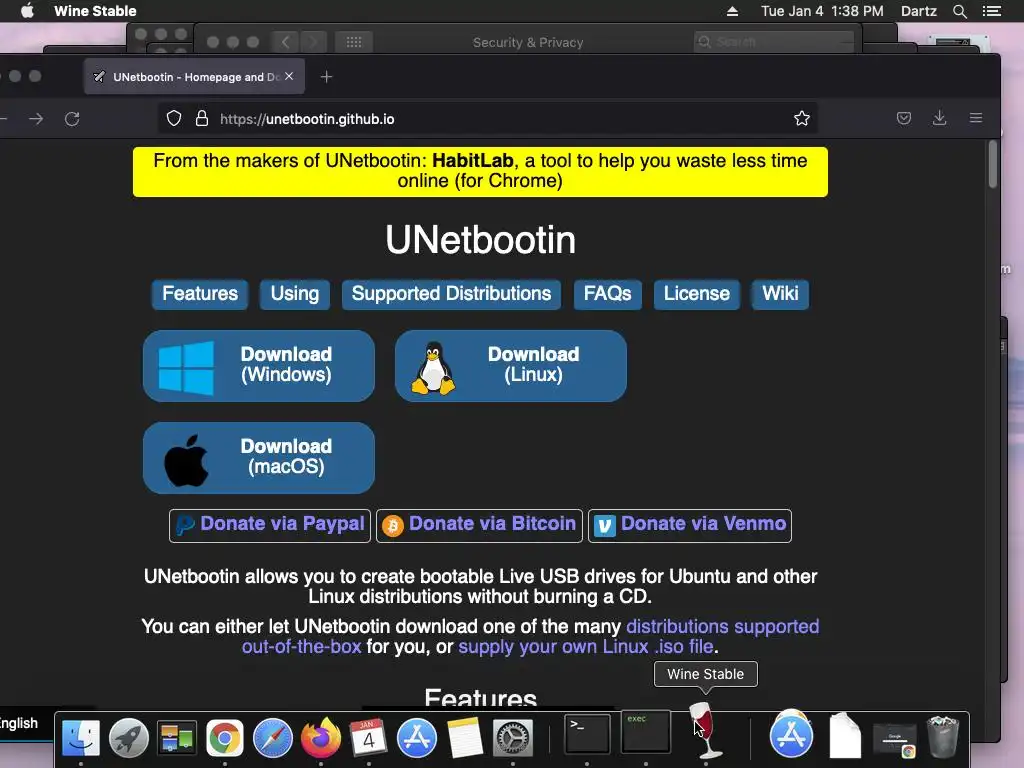Open the Using section button
1024x768 pixels.
pos(295,294)
